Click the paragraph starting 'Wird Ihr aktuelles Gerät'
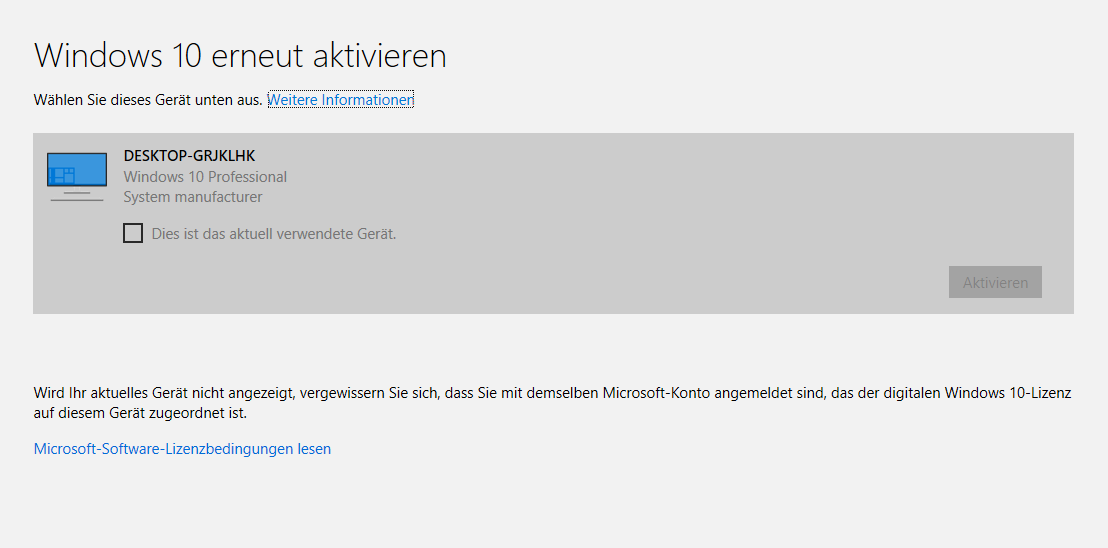The width and height of the screenshot is (1108, 548). pyautogui.click(x=553, y=403)
